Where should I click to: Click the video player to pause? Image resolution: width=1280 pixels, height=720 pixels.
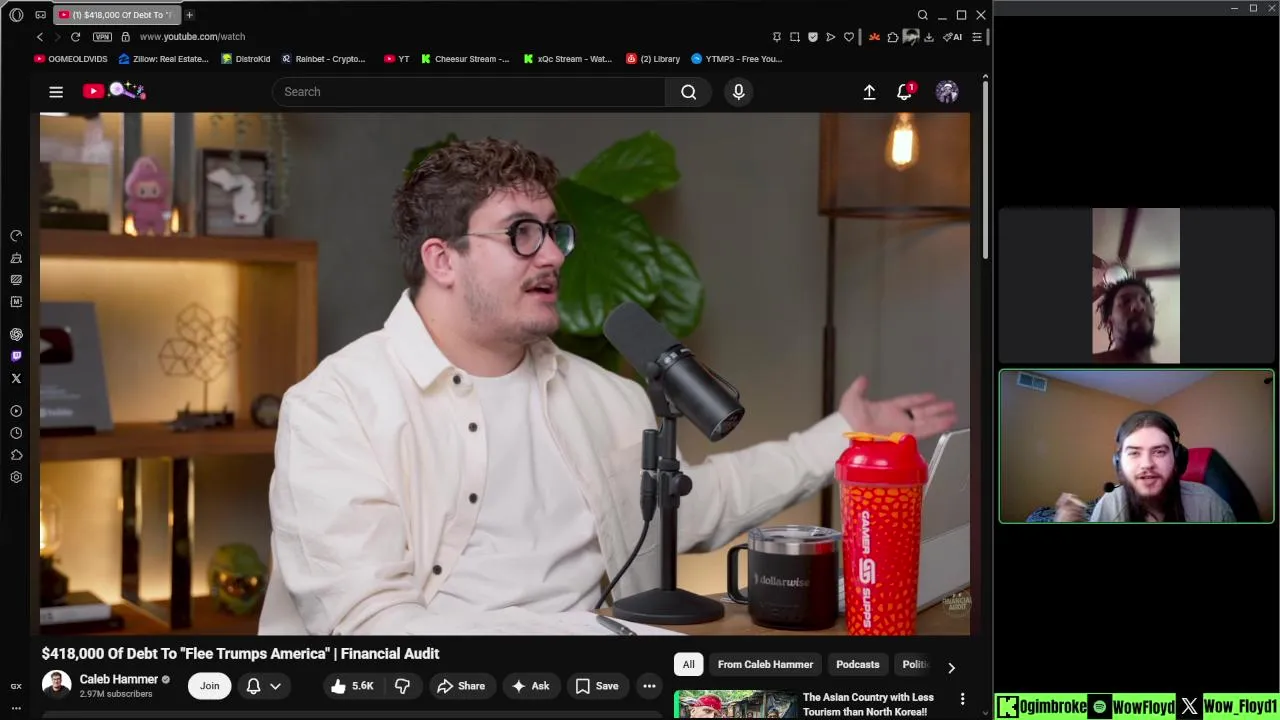504,373
